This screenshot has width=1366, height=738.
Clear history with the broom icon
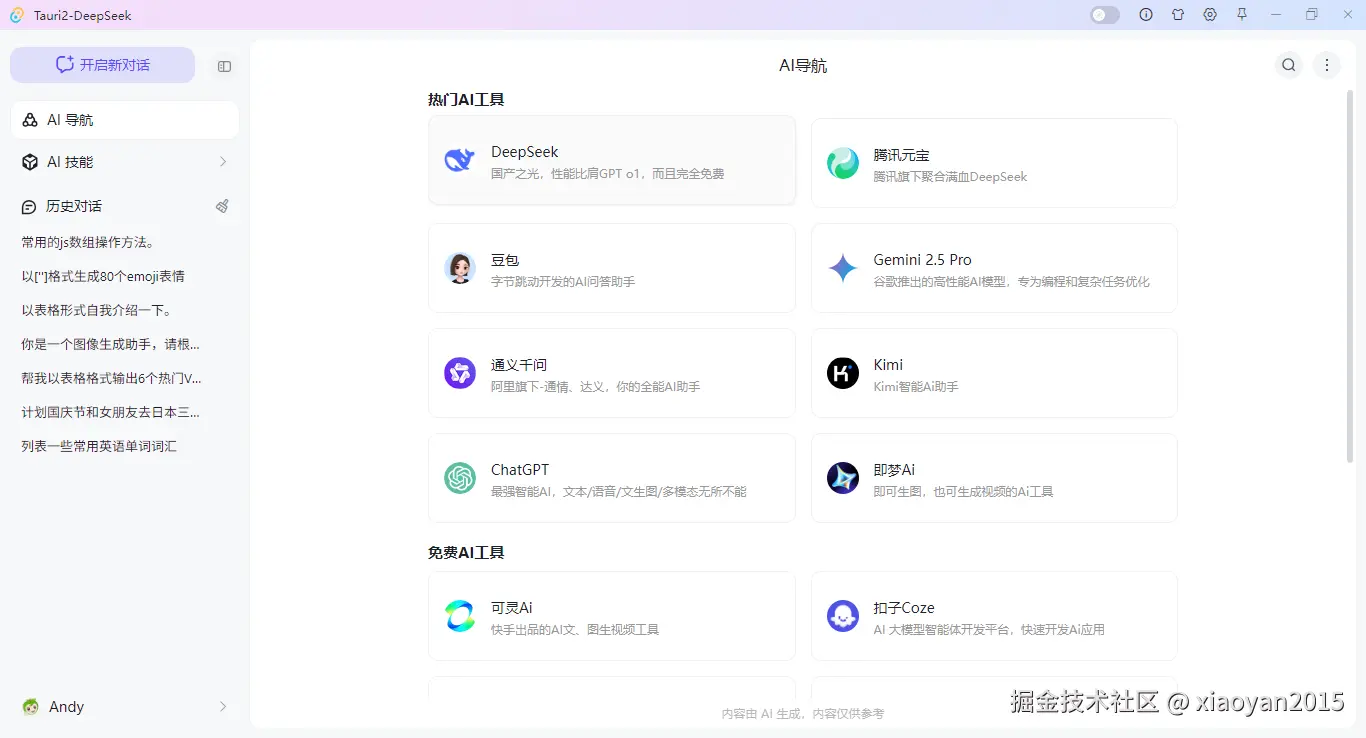click(222, 206)
